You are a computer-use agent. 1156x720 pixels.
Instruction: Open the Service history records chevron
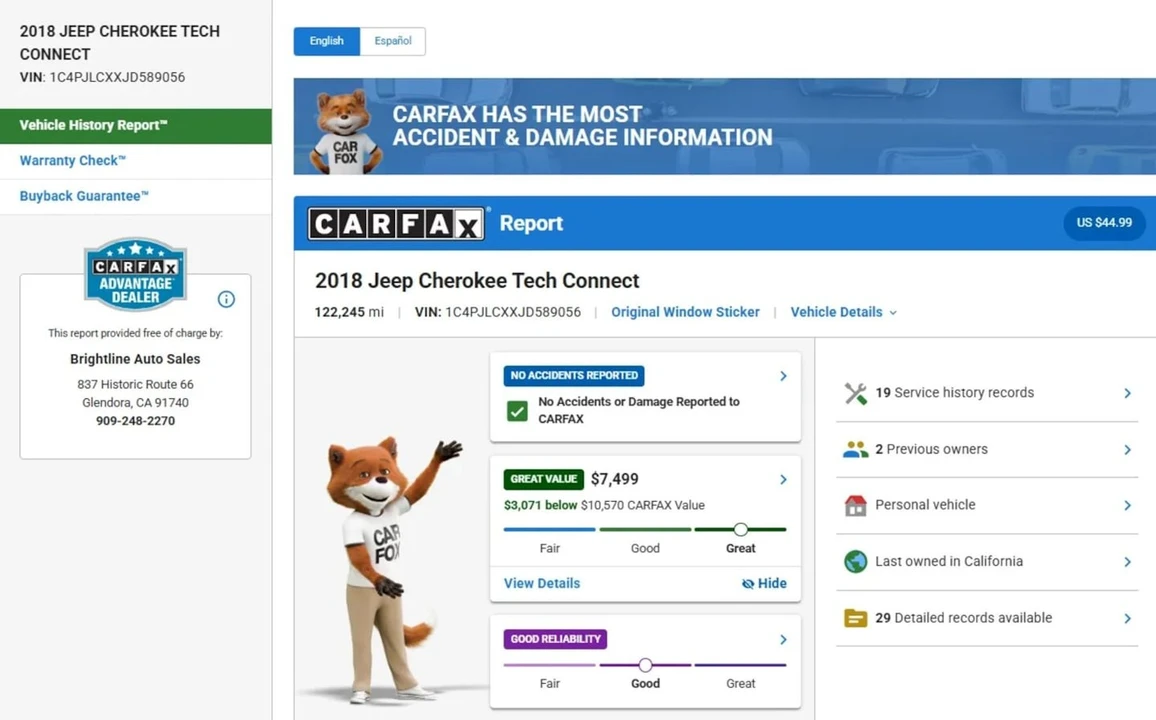point(1127,394)
